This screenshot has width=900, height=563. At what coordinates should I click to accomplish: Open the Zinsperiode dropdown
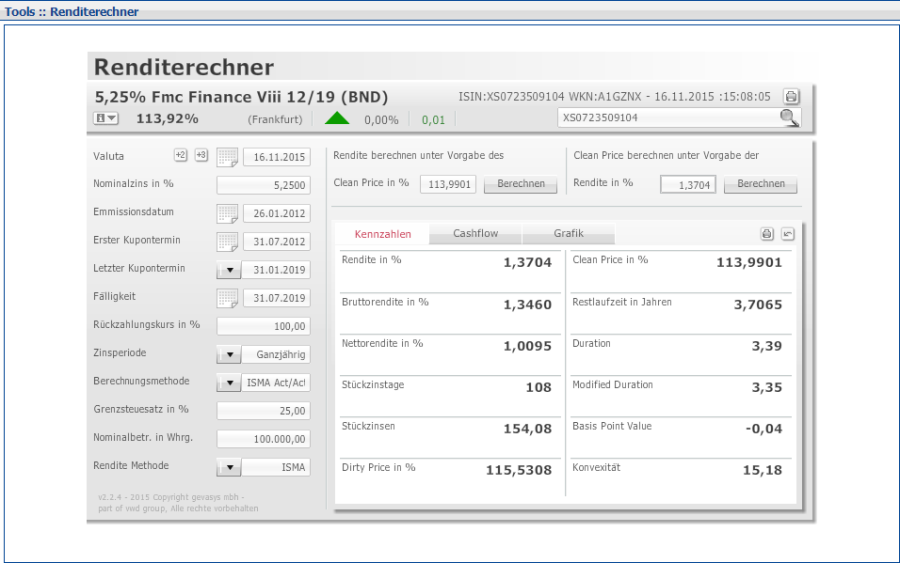pyautogui.click(x=228, y=355)
